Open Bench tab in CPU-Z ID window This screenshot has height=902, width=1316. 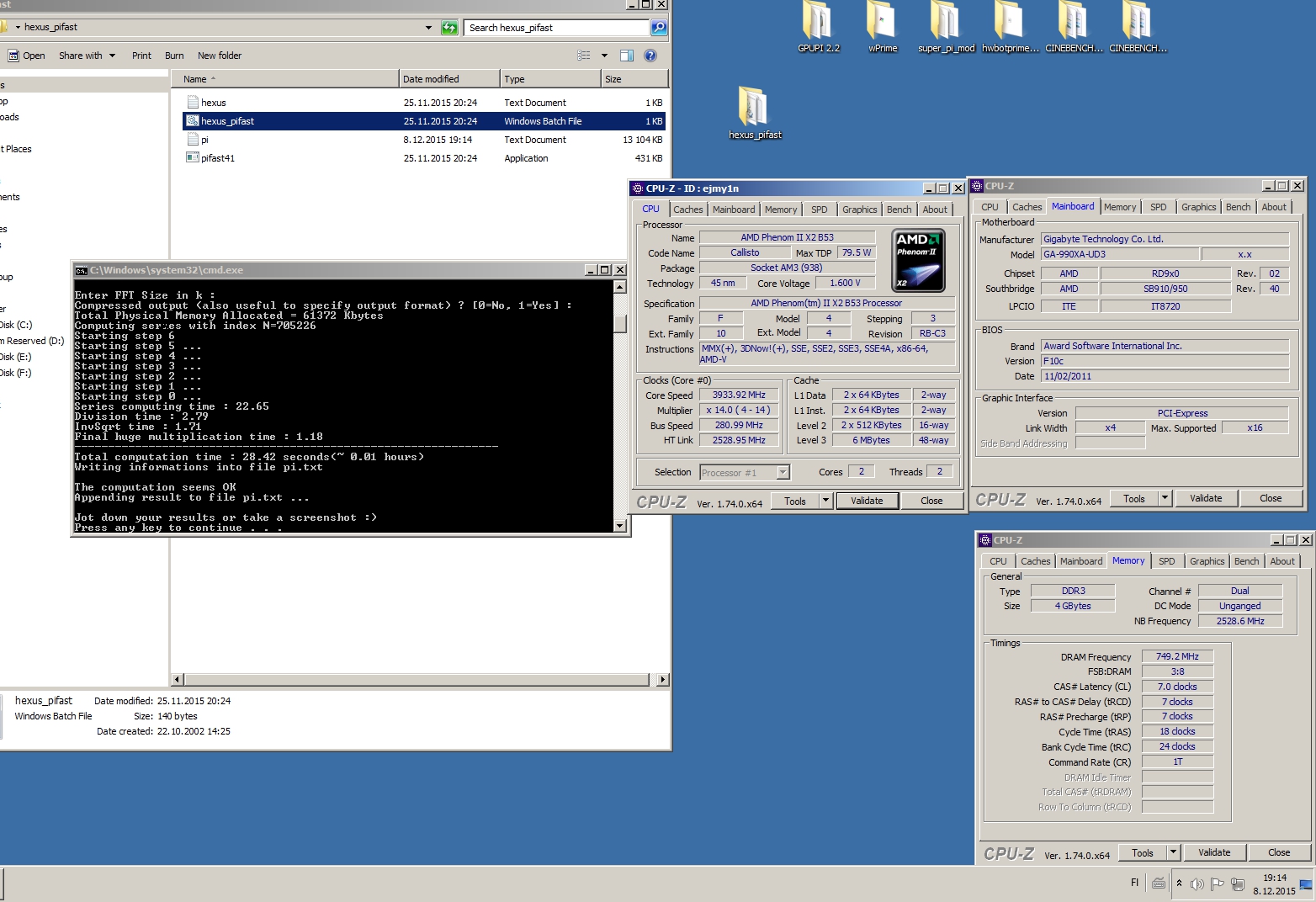pyautogui.click(x=899, y=210)
